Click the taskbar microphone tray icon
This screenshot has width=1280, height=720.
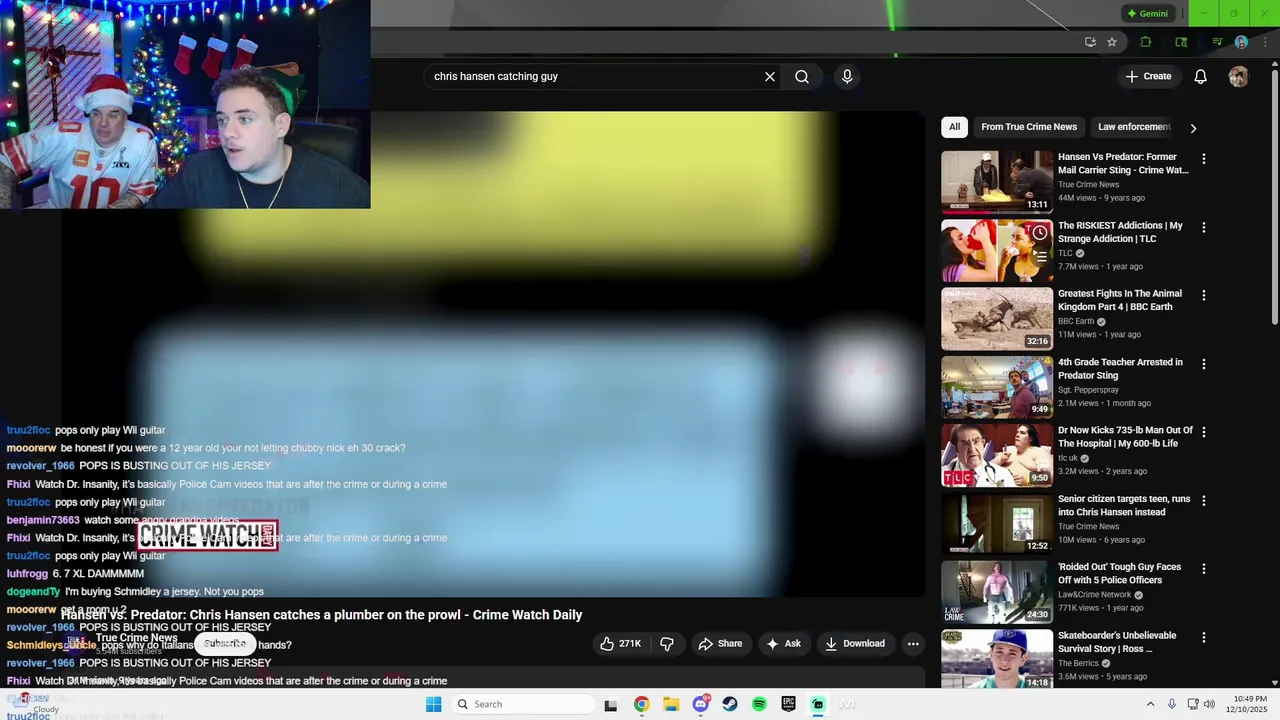[x=1172, y=704]
